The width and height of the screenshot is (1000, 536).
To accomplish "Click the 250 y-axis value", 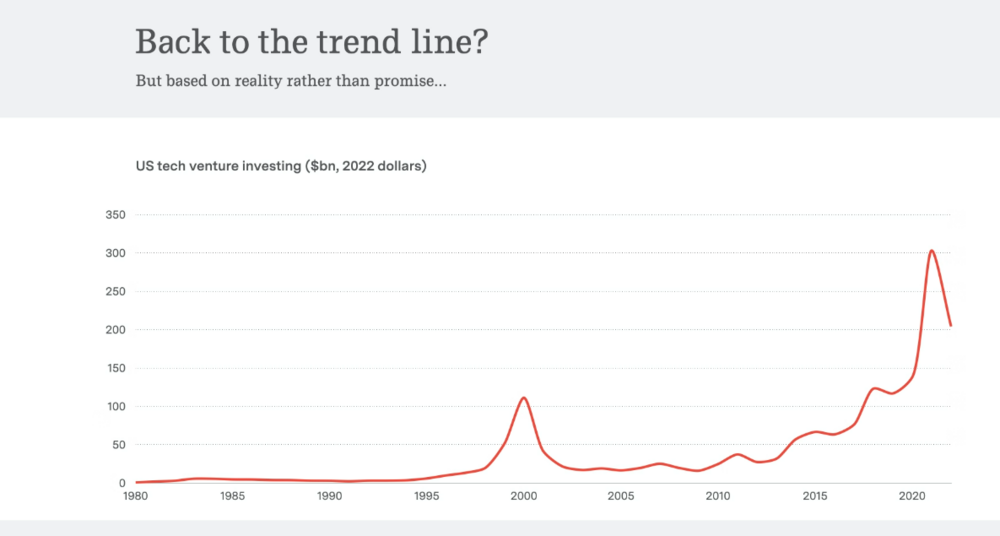I will tap(113, 292).
